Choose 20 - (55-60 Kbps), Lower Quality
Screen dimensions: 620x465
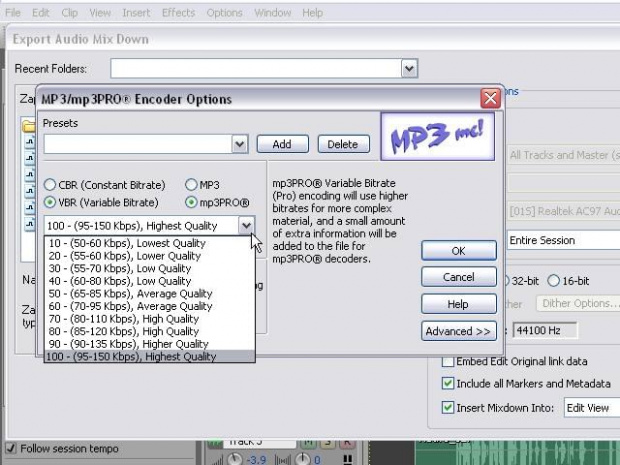coord(149,256)
